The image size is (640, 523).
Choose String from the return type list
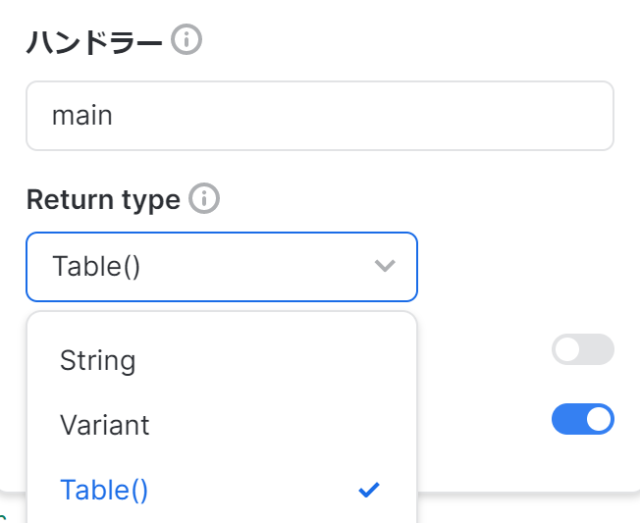click(98, 360)
